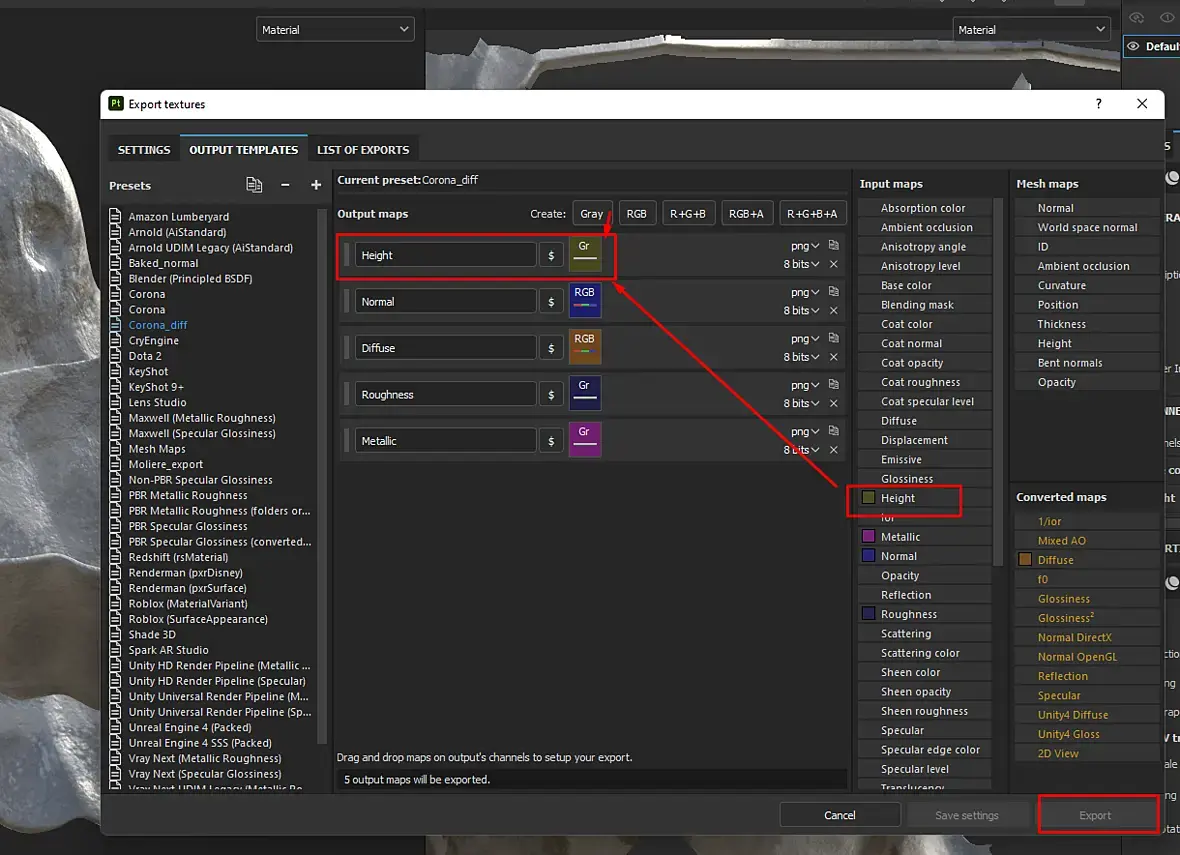Add a new preset with the plus icon

point(316,185)
